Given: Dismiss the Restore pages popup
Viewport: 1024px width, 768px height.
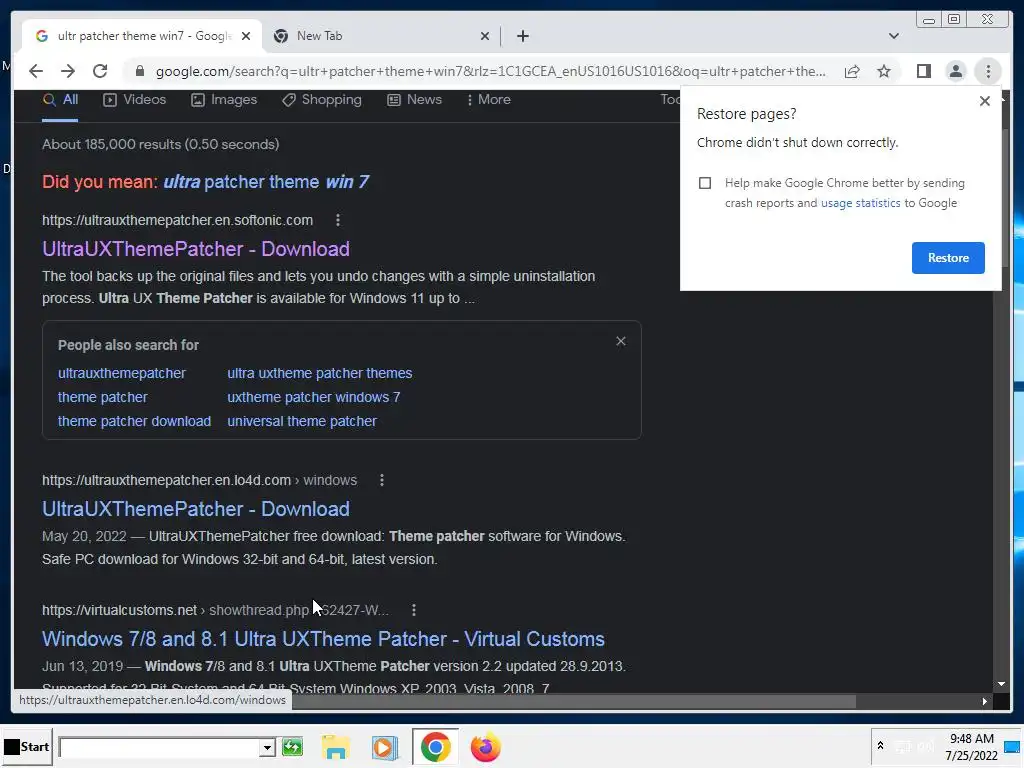Looking at the screenshot, I should coord(985,101).
